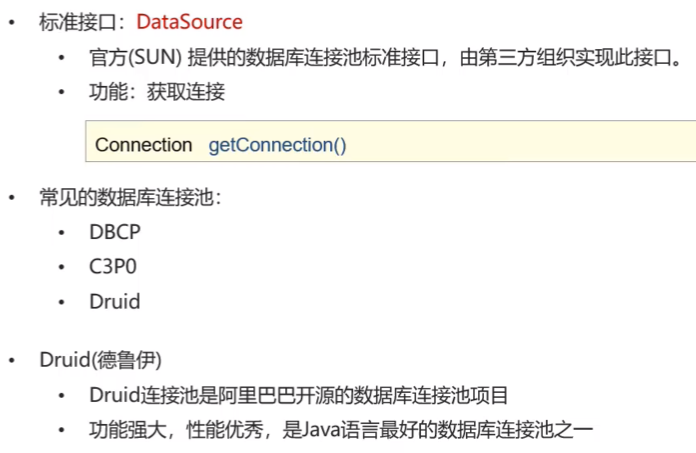The width and height of the screenshot is (696, 453).
Task: Select the DBCP list item
Action: [x=115, y=232]
